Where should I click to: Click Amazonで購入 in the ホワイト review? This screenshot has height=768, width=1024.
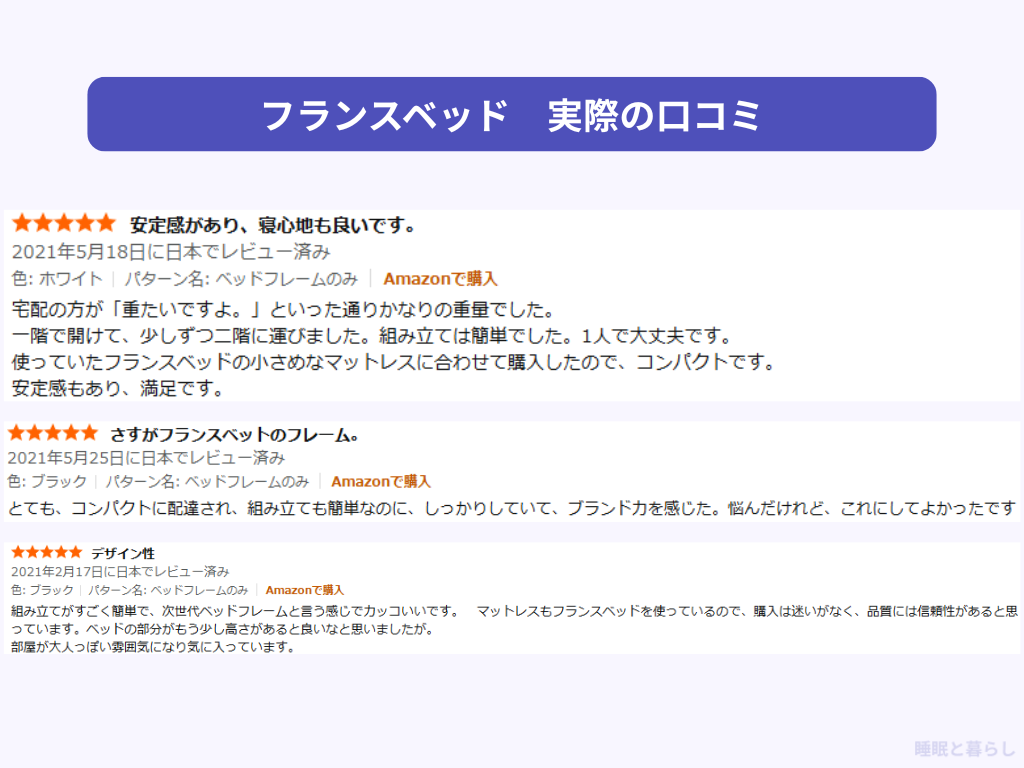point(440,279)
